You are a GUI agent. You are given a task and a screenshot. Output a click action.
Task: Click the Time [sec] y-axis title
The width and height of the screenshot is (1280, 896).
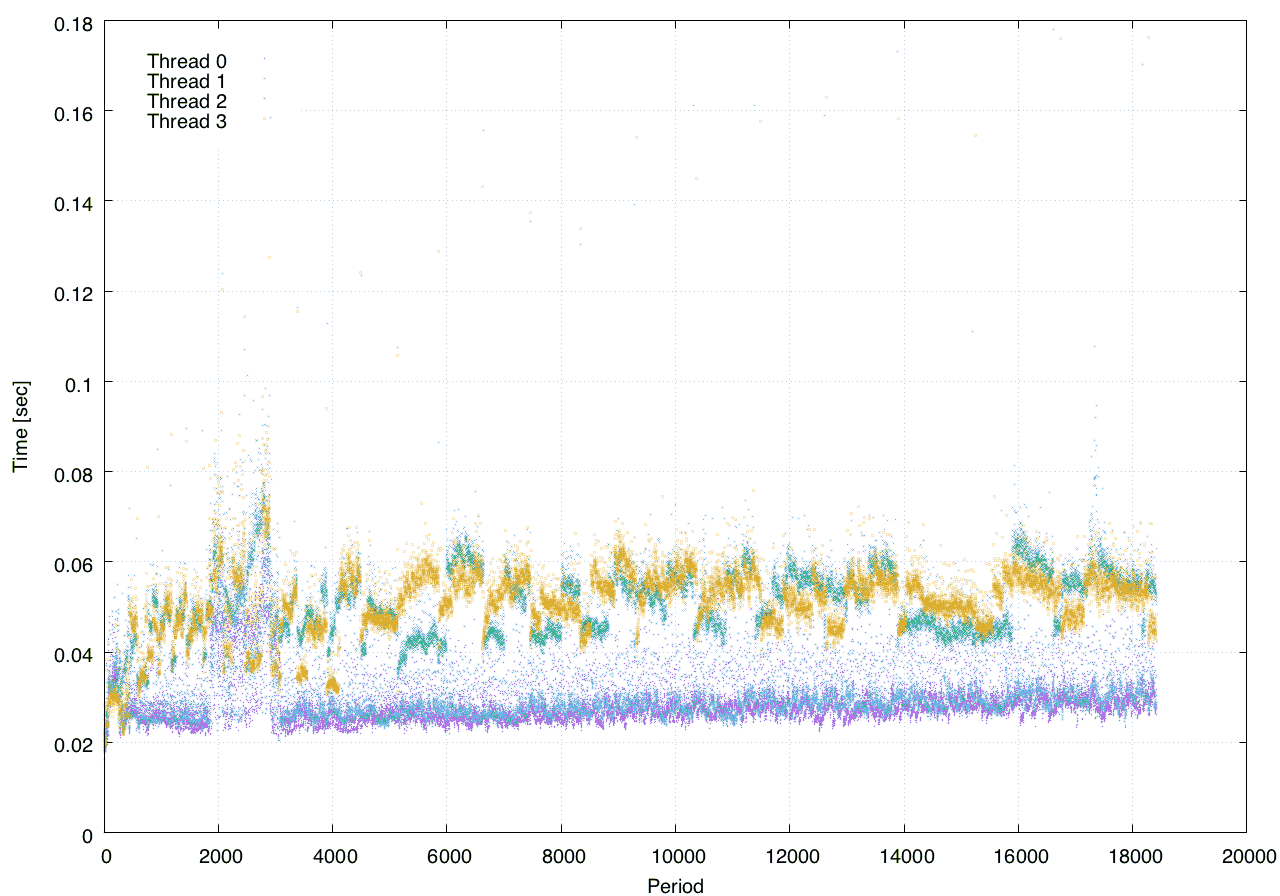[x=20, y=427]
